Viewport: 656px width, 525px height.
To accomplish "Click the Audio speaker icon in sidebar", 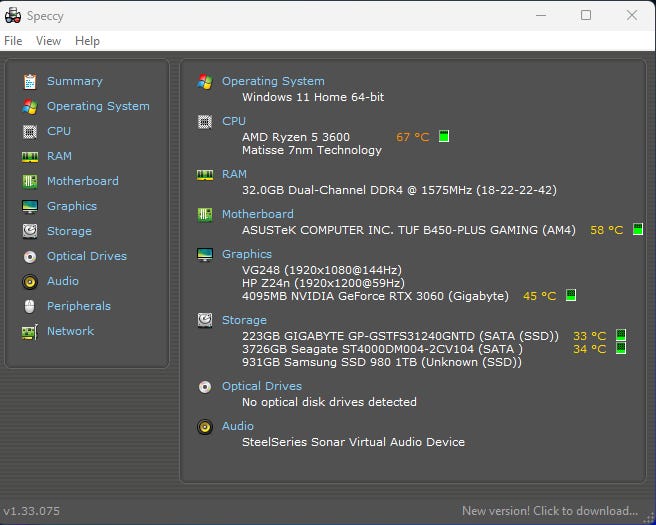I will coord(30,282).
